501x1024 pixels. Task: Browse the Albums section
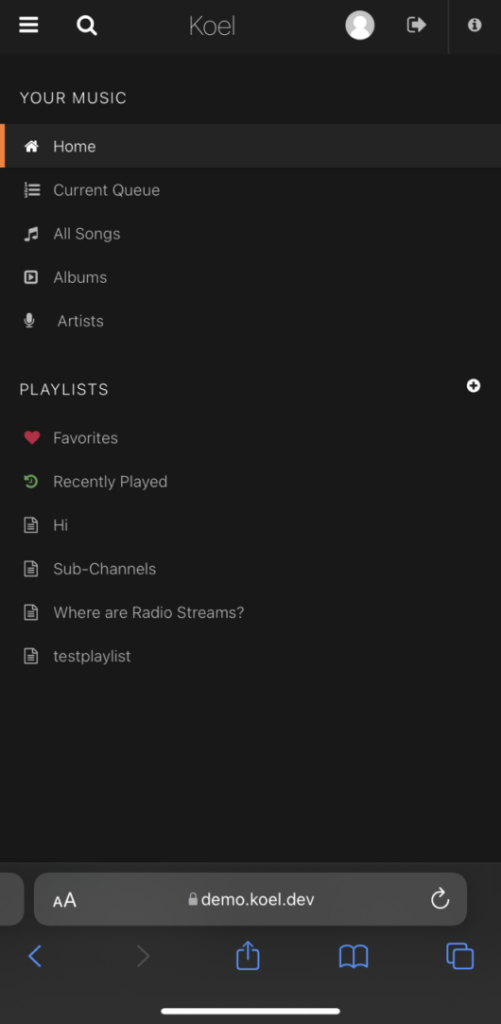point(251,278)
